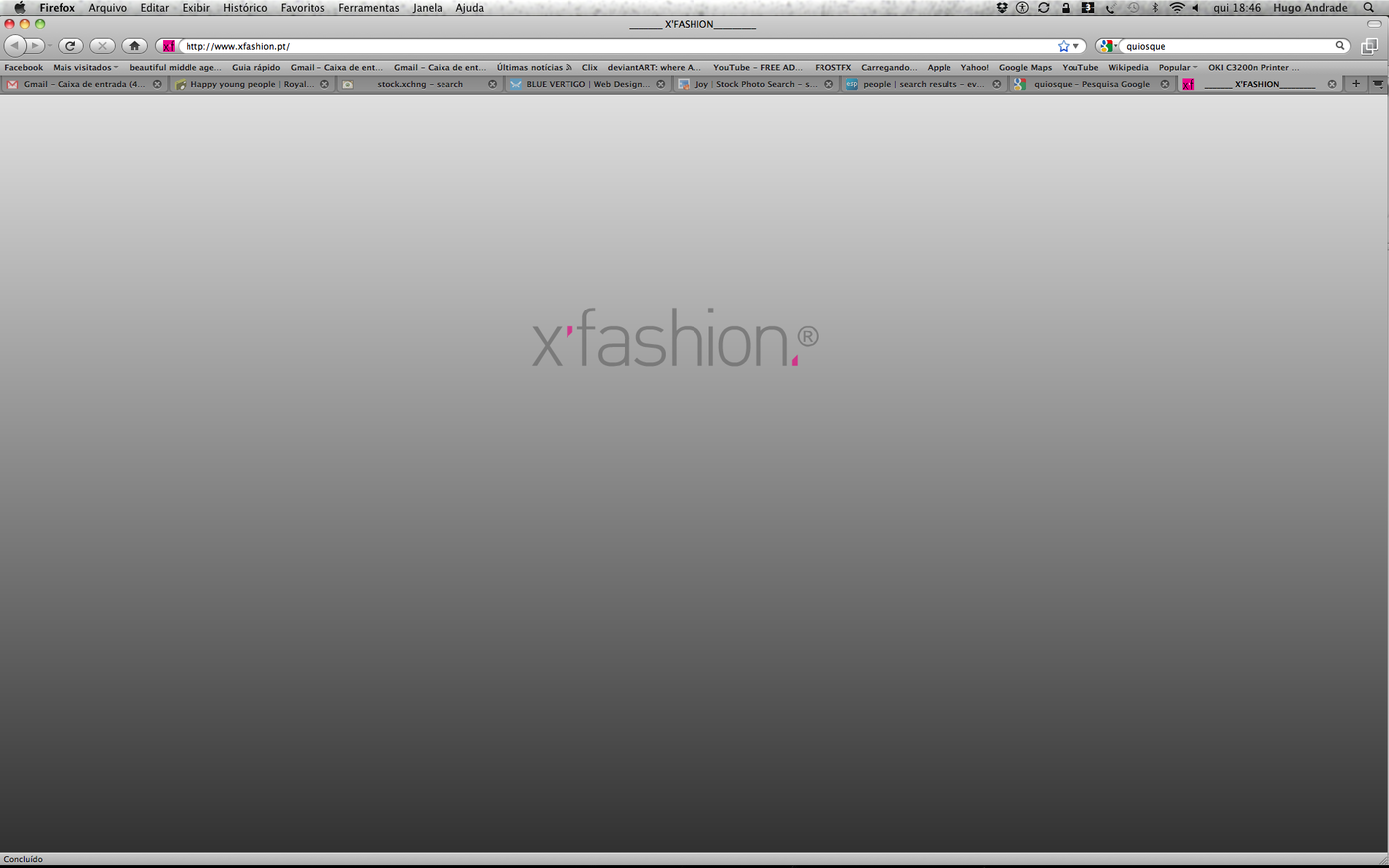Image resolution: width=1389 pixels, height=868 pixels.
Task: Open the Google Maps bookmark
Action: coord(1025,68)
